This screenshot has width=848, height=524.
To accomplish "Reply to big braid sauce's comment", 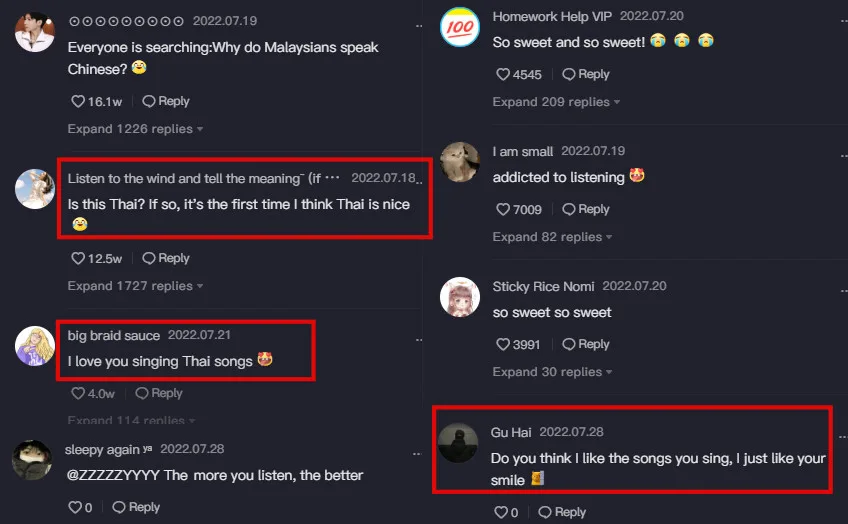I will 159,393.
